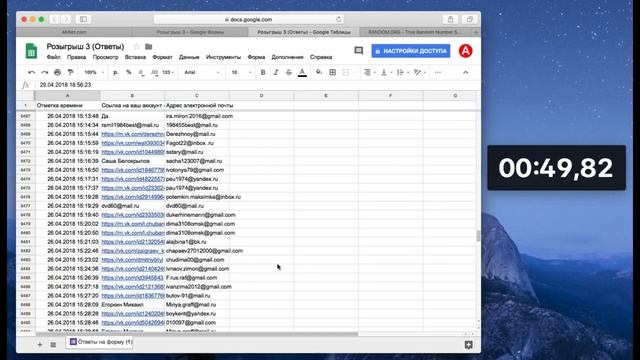Screen dimensions: 640x360
Task: Select cell Егоркин Михаил
Action: pyautogui.click(x=132, y=304)
